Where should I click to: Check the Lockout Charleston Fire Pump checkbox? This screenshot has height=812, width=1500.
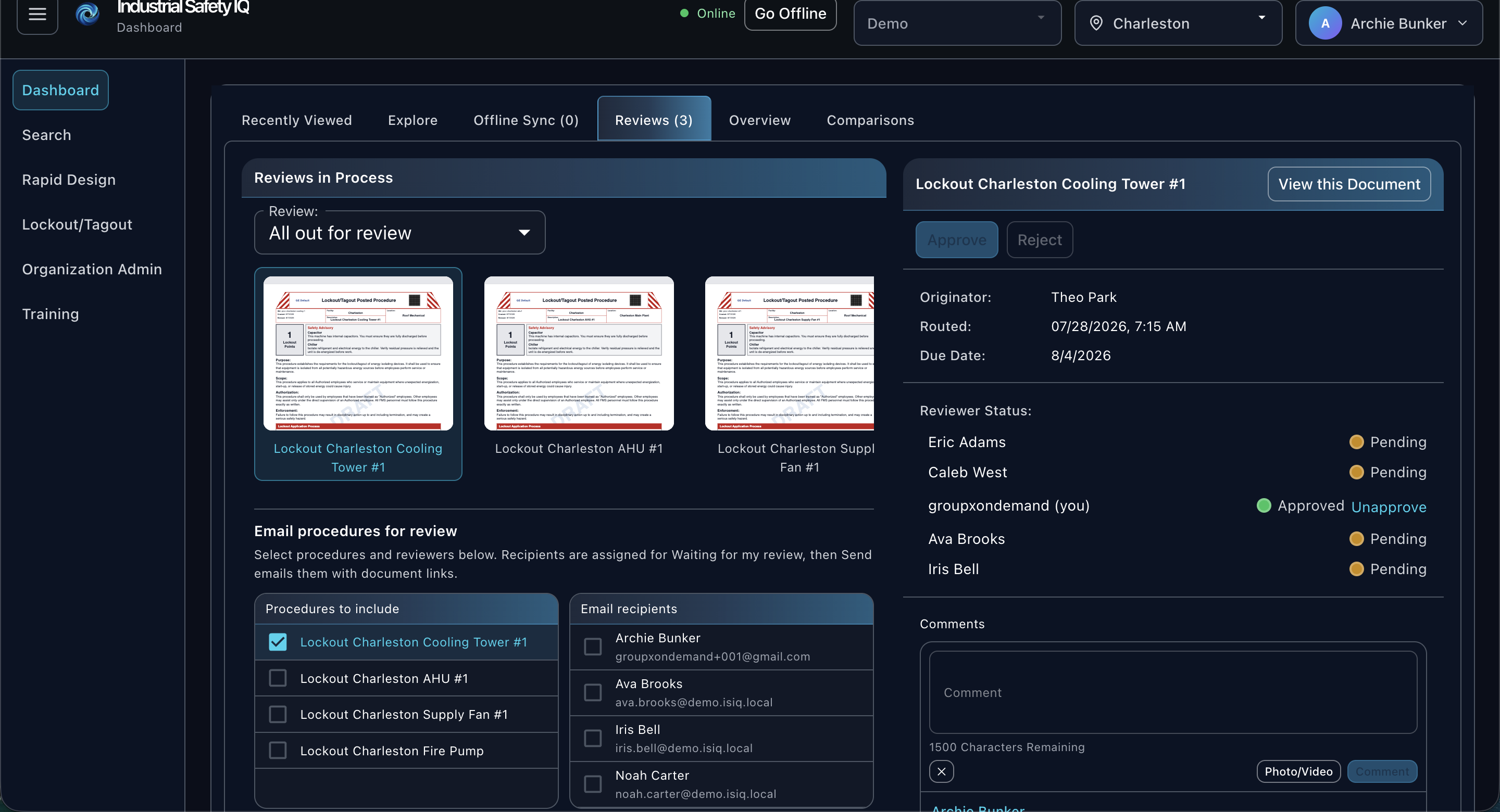coord(278,750)
